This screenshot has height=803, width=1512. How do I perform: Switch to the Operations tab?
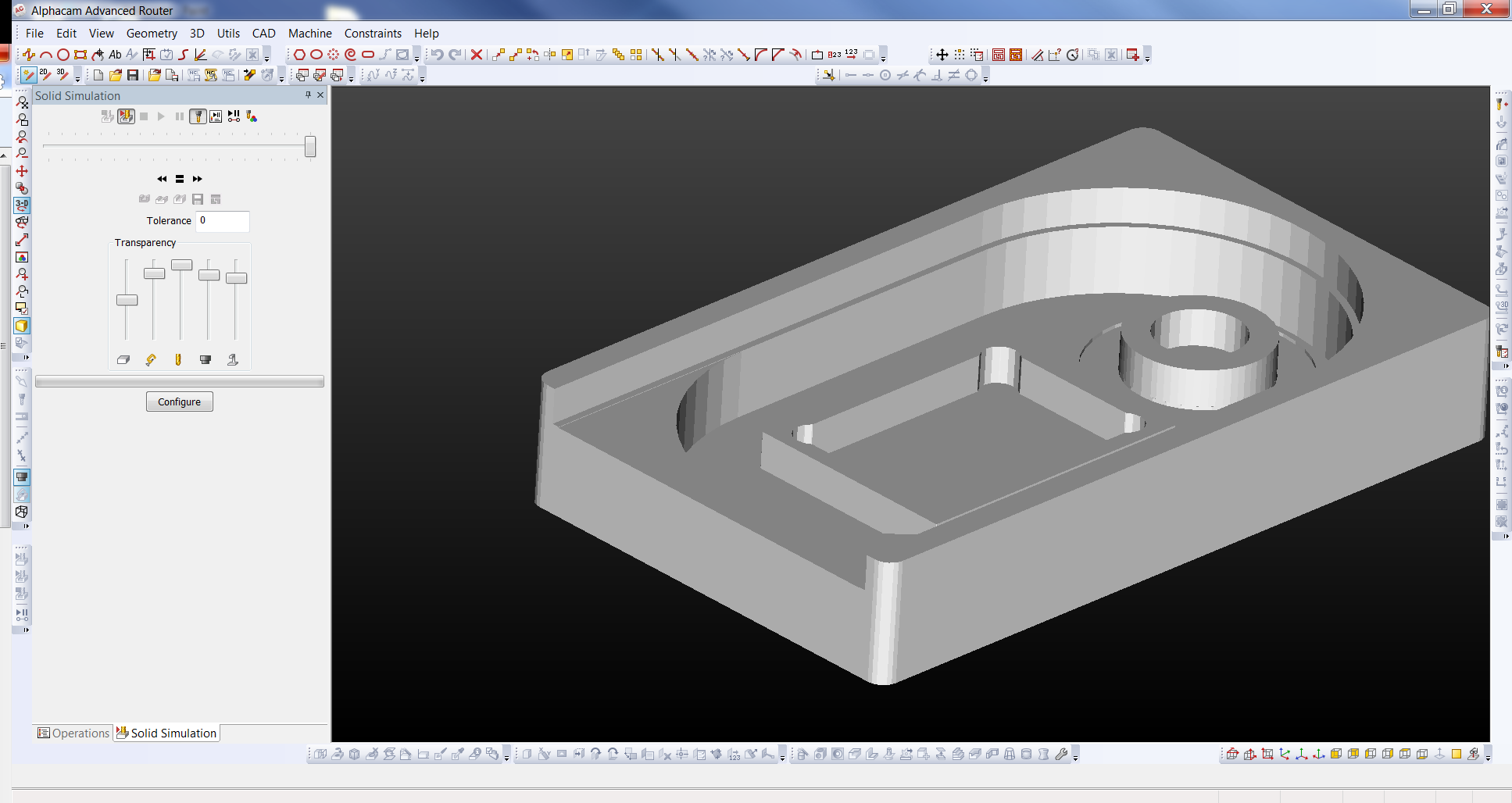74,733
